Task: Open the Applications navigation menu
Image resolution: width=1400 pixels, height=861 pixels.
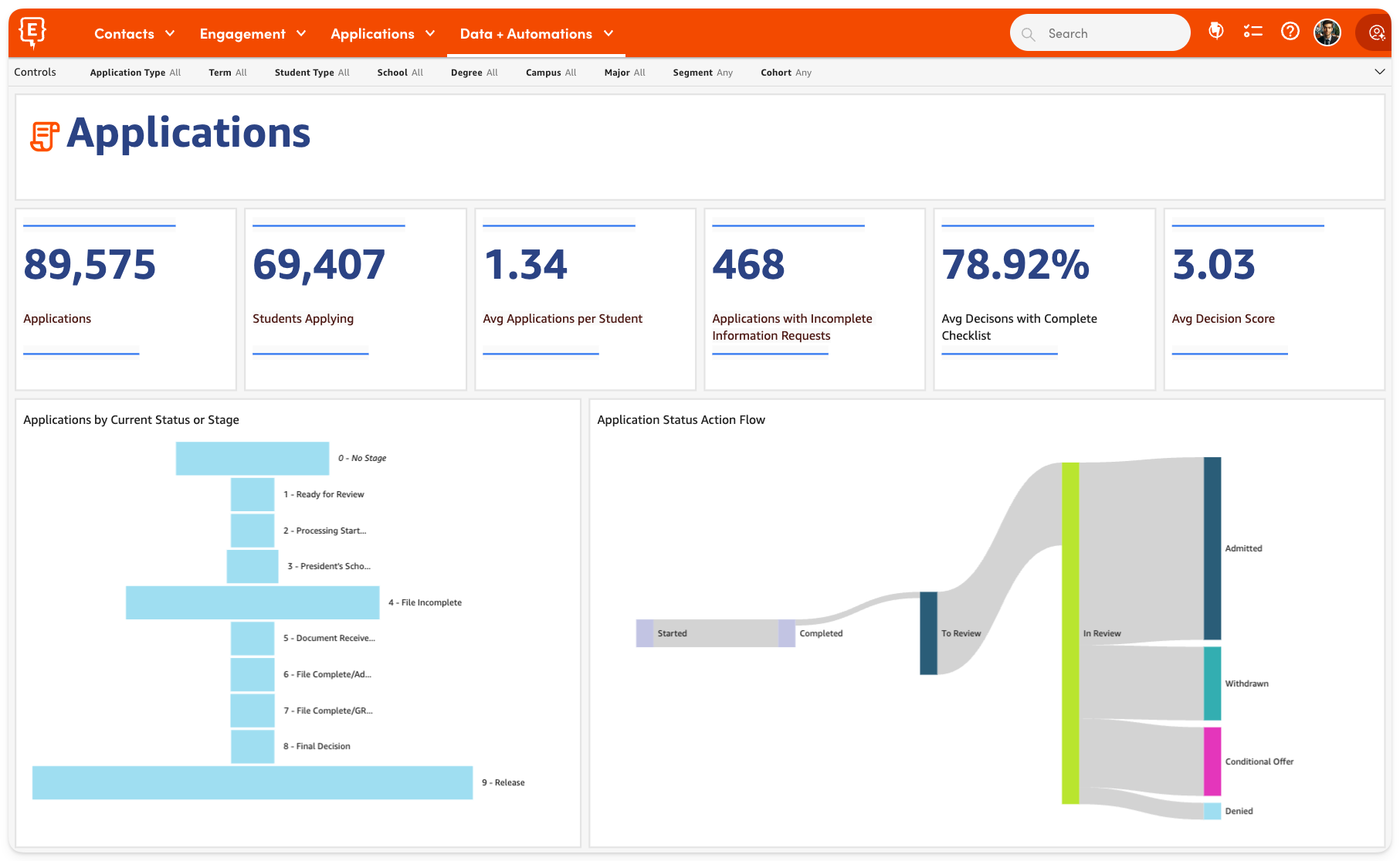Action: (382, 34)
